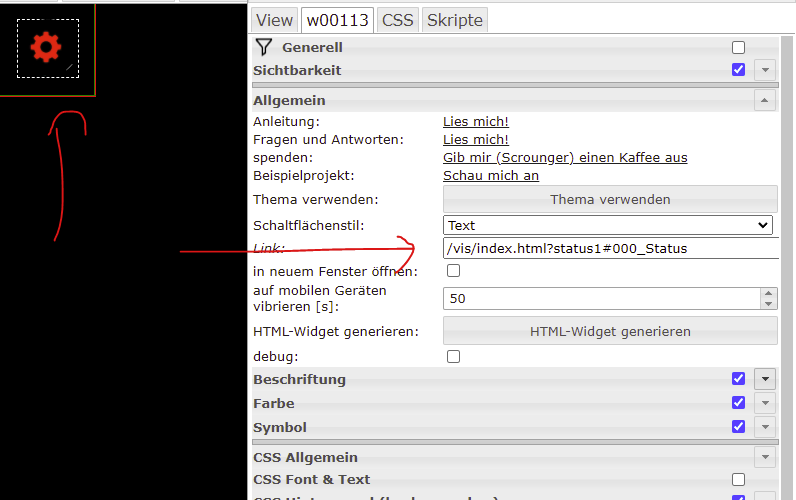Open the Schaltflächenstil dropdown

click(x=608, y=225)
